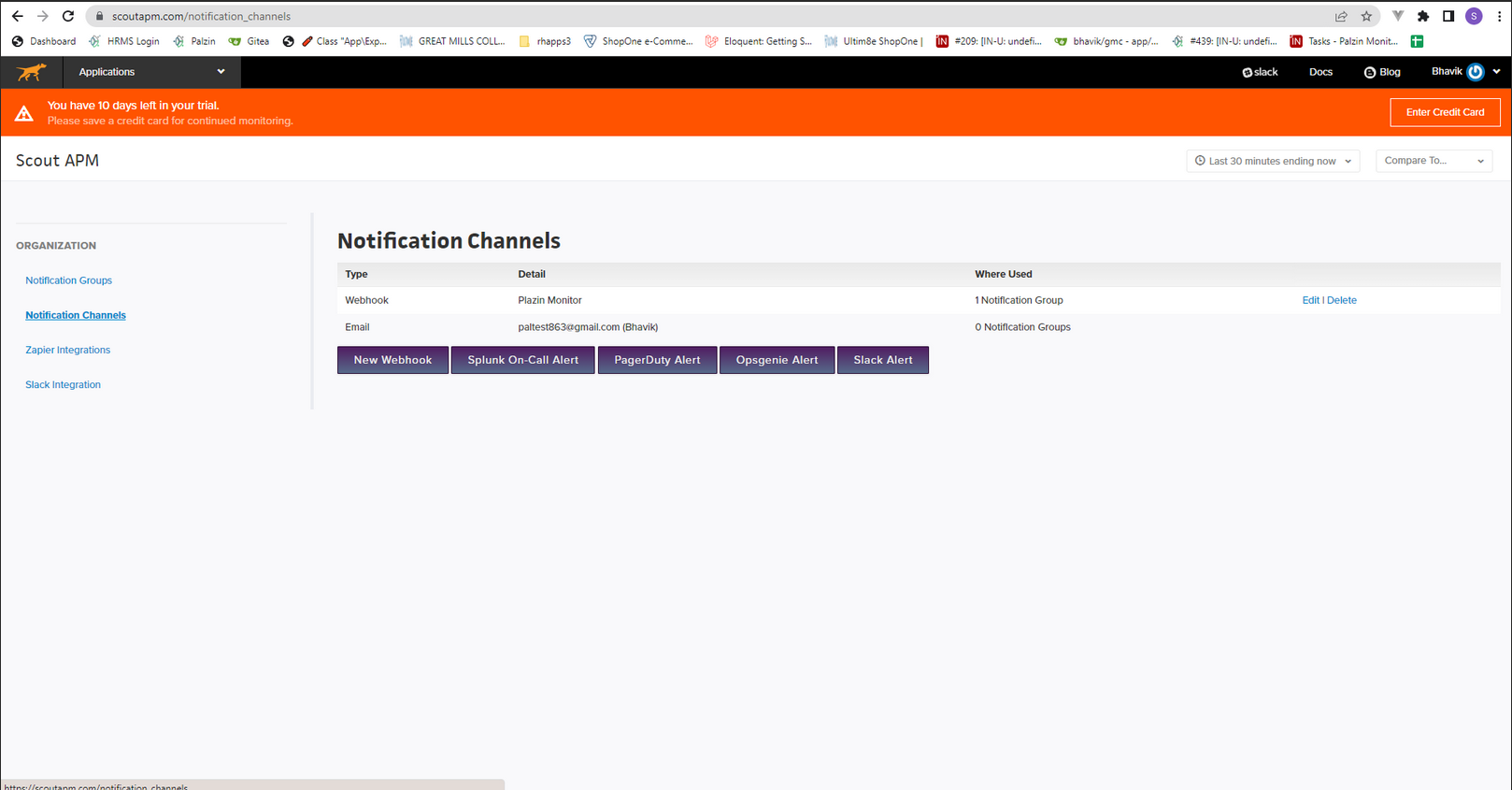Open the green sheets bookmark icon
Screen dimensions: 1512x790
[1417, 41]
